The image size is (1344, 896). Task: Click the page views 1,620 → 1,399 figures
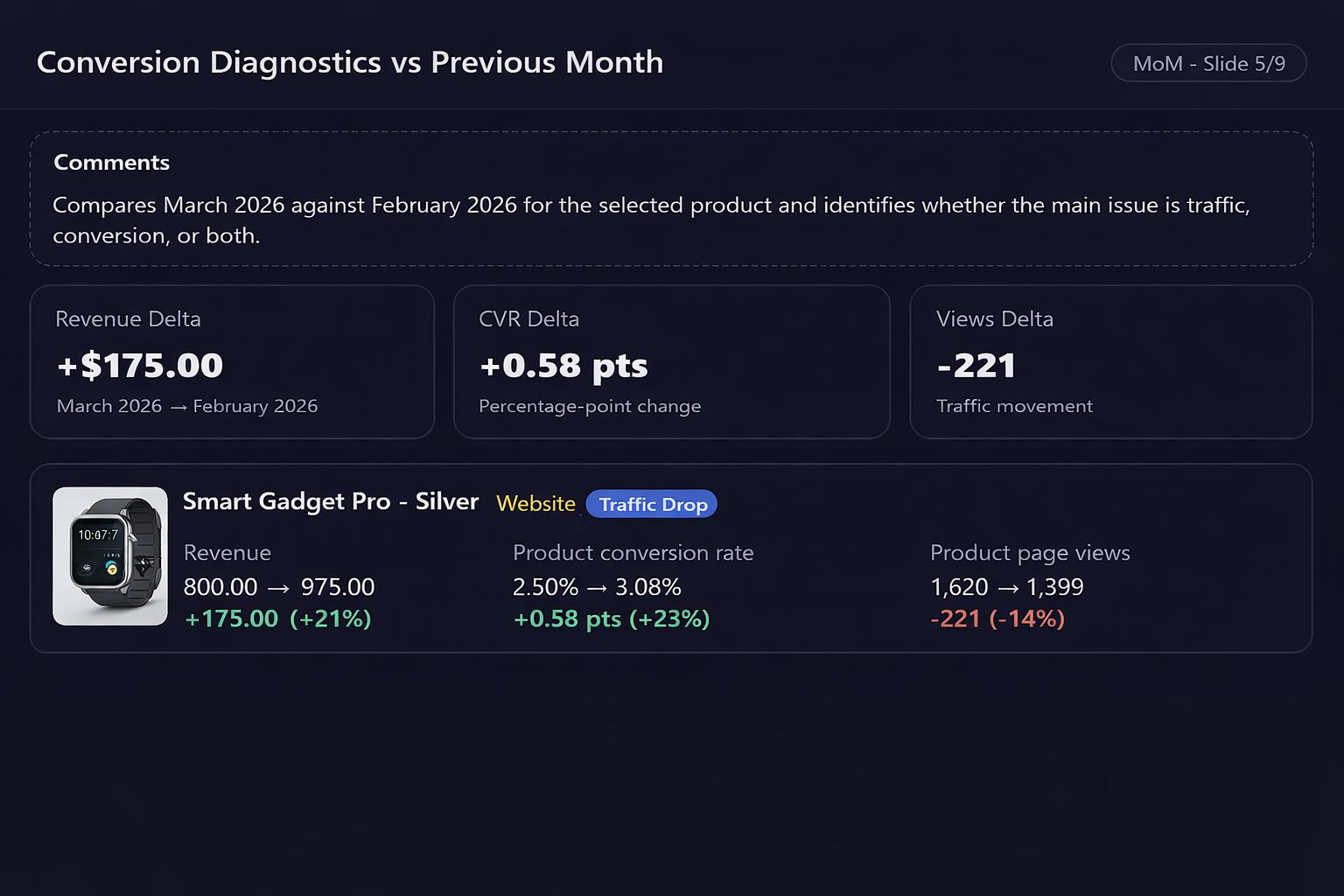pos(1007,587)
